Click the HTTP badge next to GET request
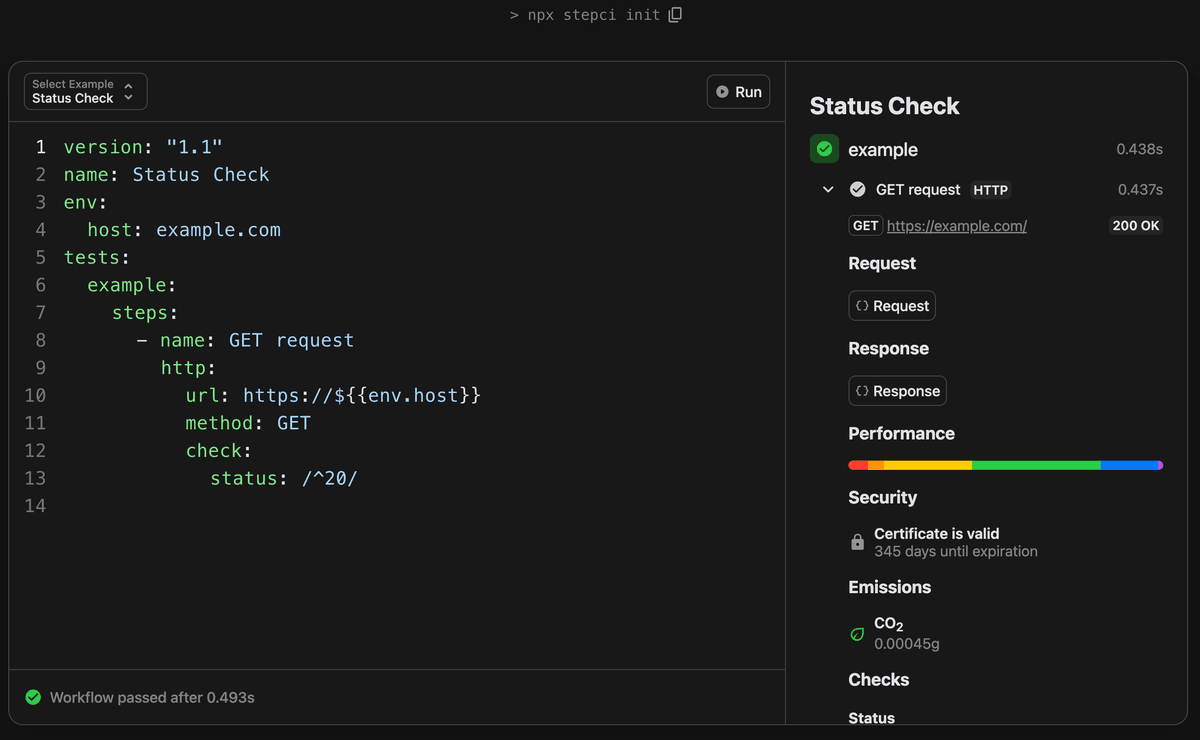 click(x=990, y=190)
